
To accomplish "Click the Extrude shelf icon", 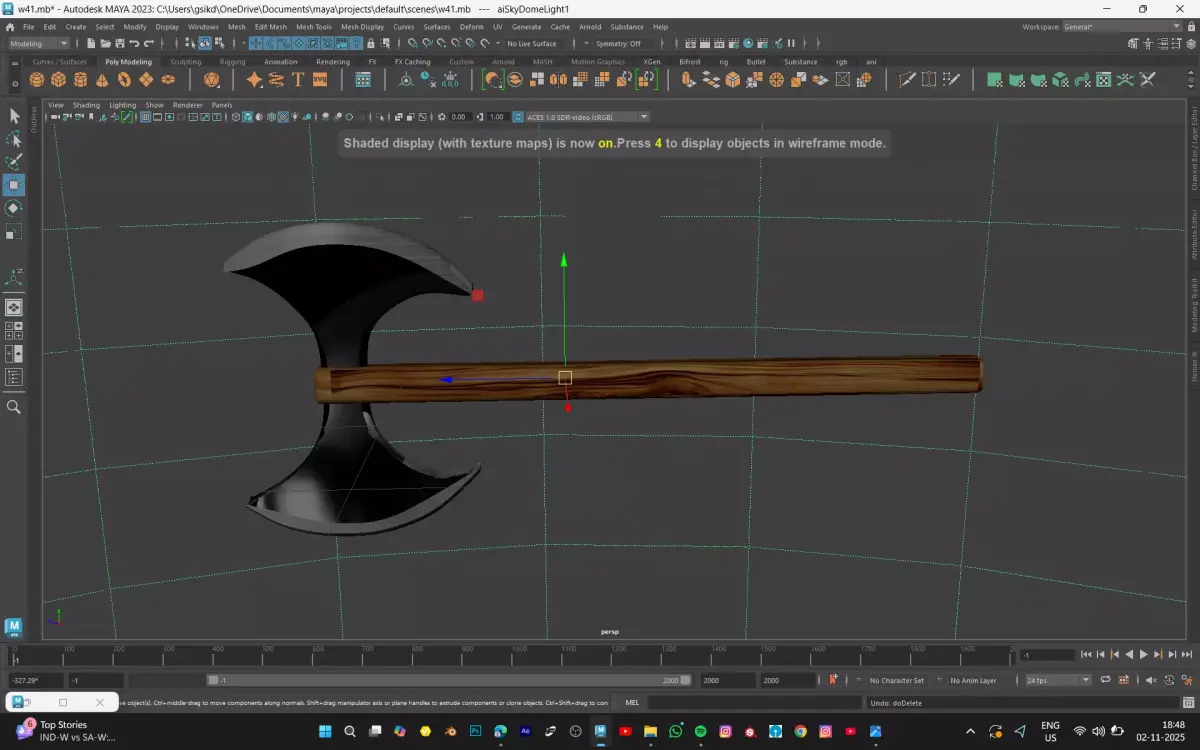I will click(689, 79).
